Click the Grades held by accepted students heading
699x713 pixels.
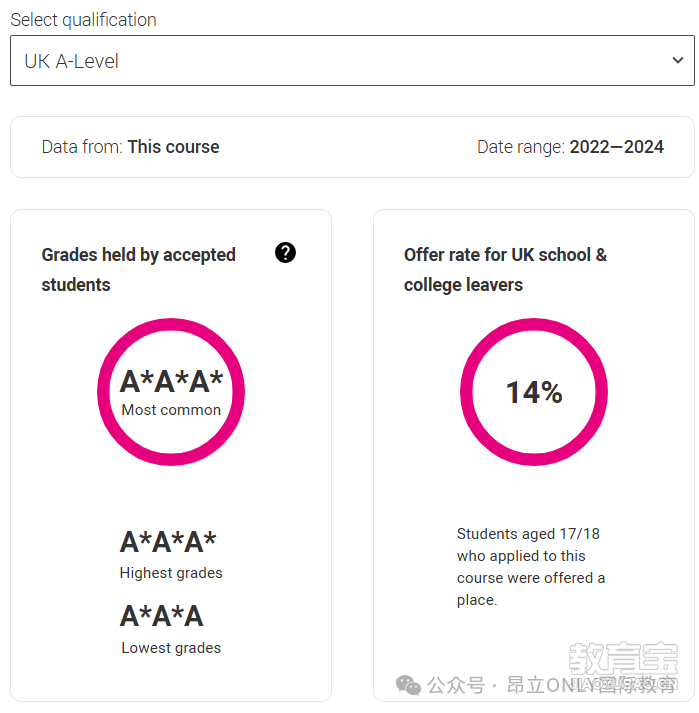point(139,270)
